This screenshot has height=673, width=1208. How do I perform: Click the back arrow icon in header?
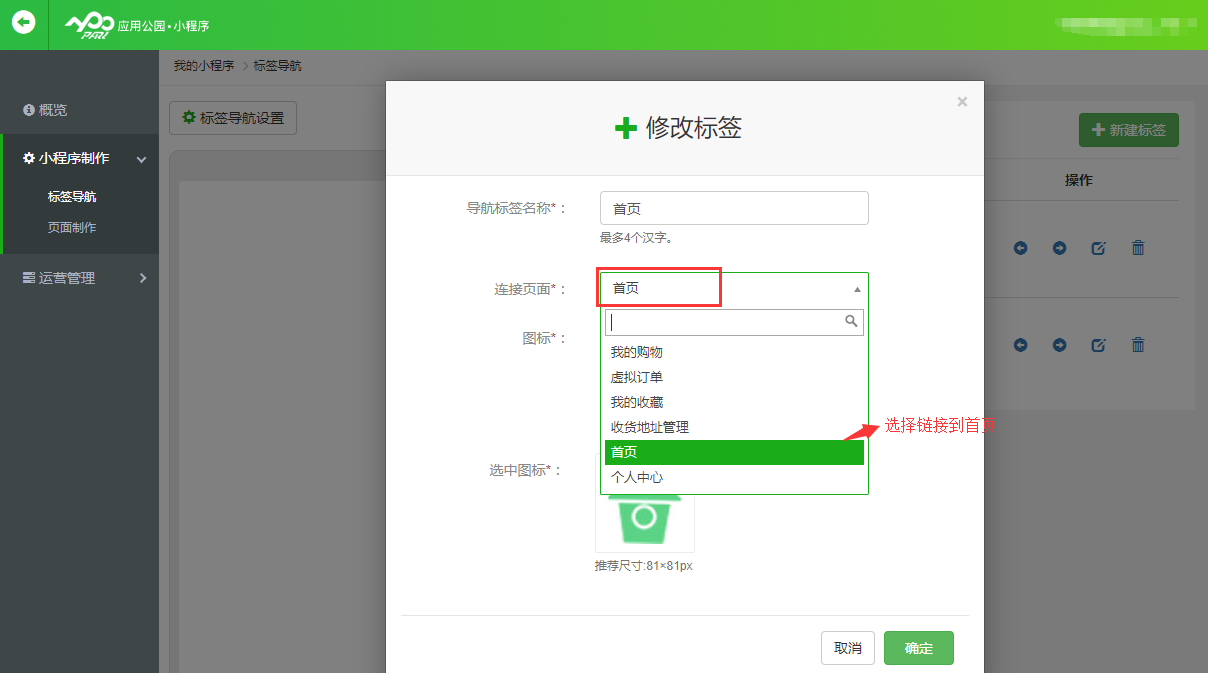click(x=23, y=23)
